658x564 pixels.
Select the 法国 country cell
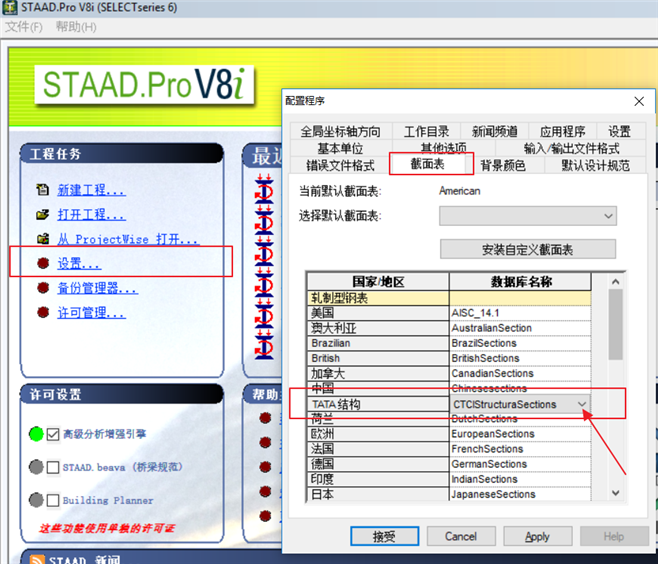pyautogui.click(x=378, y=449)
